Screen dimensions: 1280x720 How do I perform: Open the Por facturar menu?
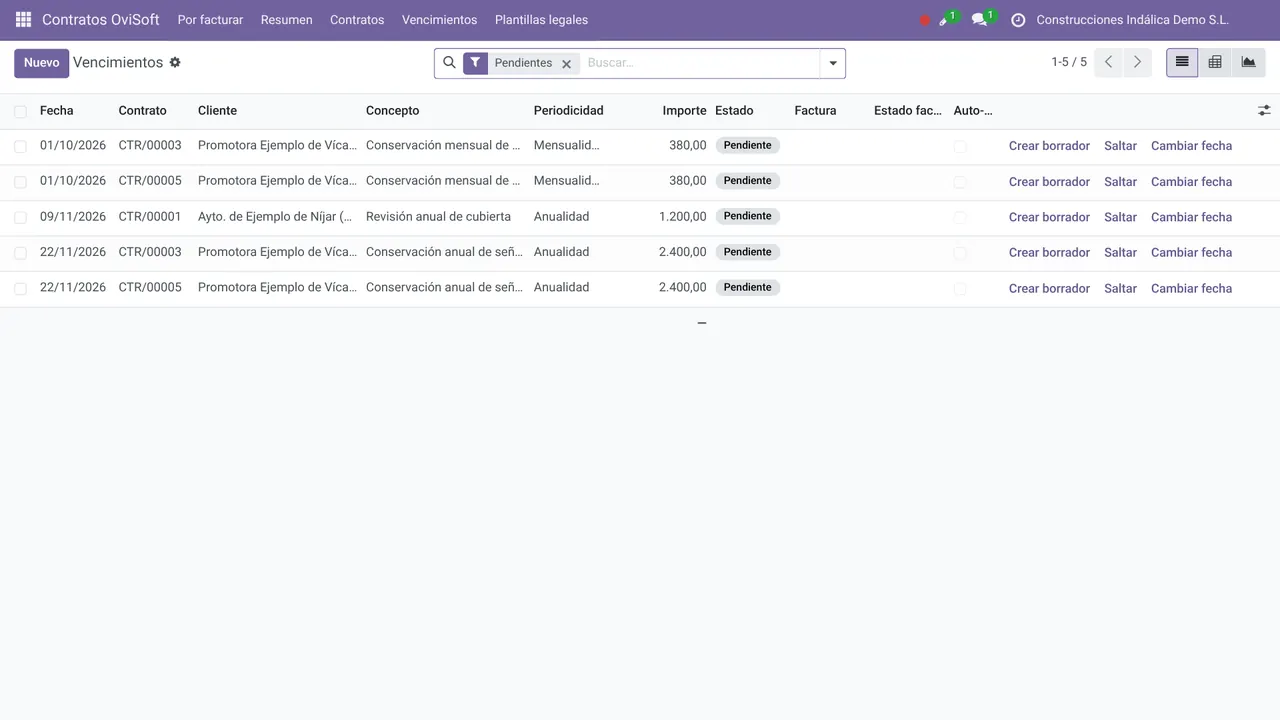210,20
